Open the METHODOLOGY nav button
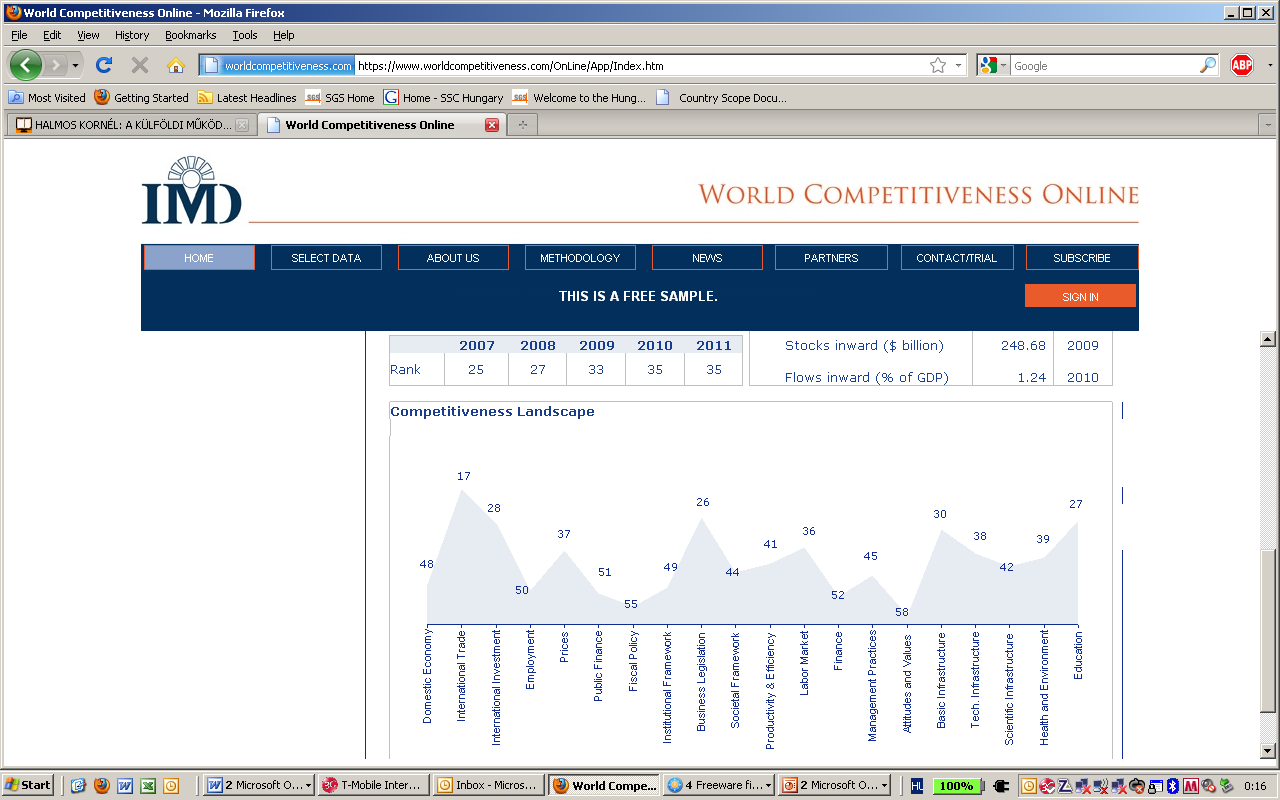This screenshot has height=800, width=1280. (580, 258)
